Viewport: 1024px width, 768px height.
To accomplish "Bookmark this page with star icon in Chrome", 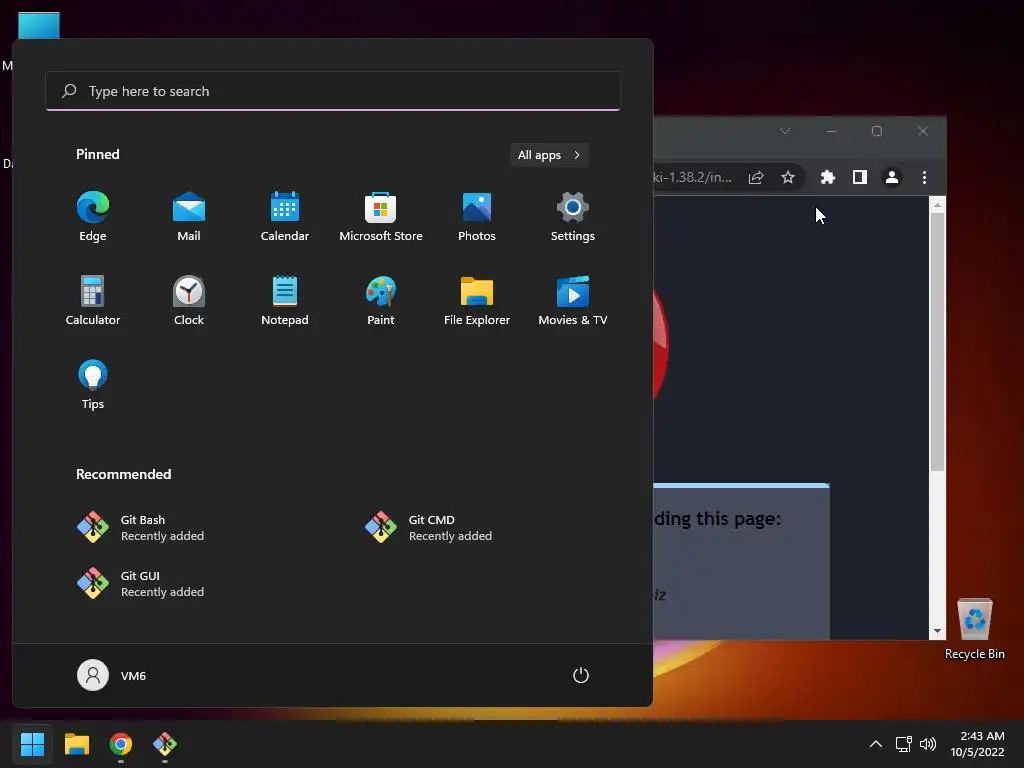I will (788, 177).
